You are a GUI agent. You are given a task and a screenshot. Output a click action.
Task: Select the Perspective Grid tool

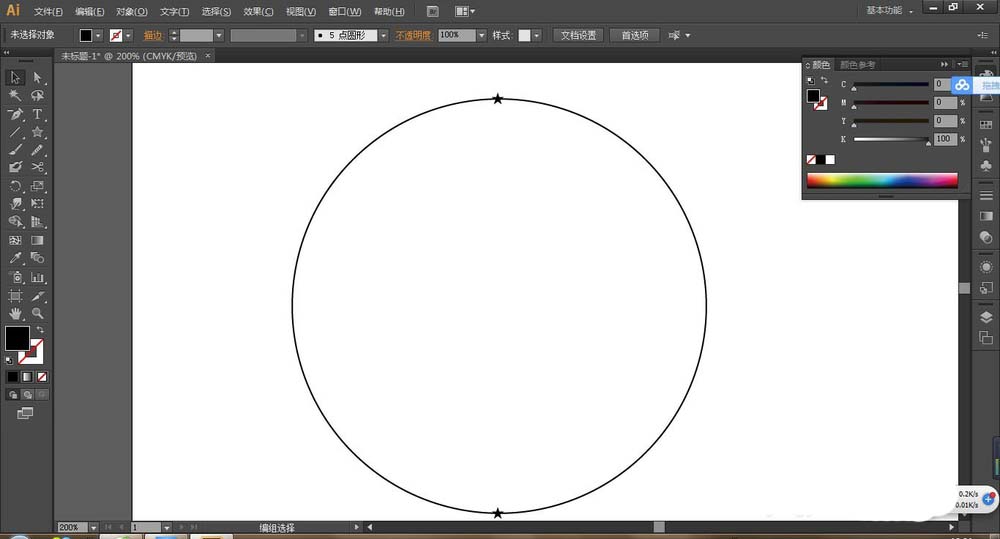(38, 222)
